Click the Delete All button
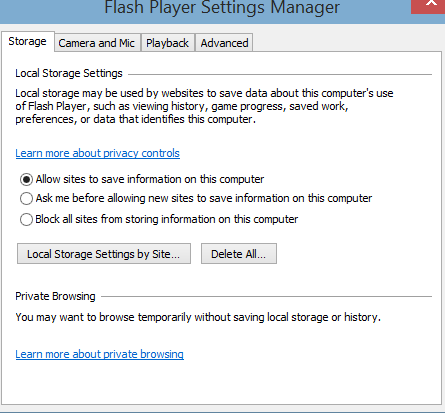 click(239, 254)
